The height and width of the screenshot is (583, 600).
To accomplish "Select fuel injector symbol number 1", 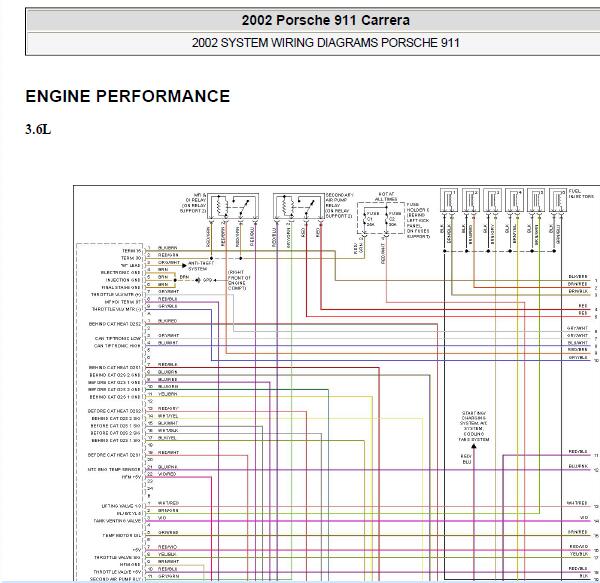I will click(x=448, y=200).
